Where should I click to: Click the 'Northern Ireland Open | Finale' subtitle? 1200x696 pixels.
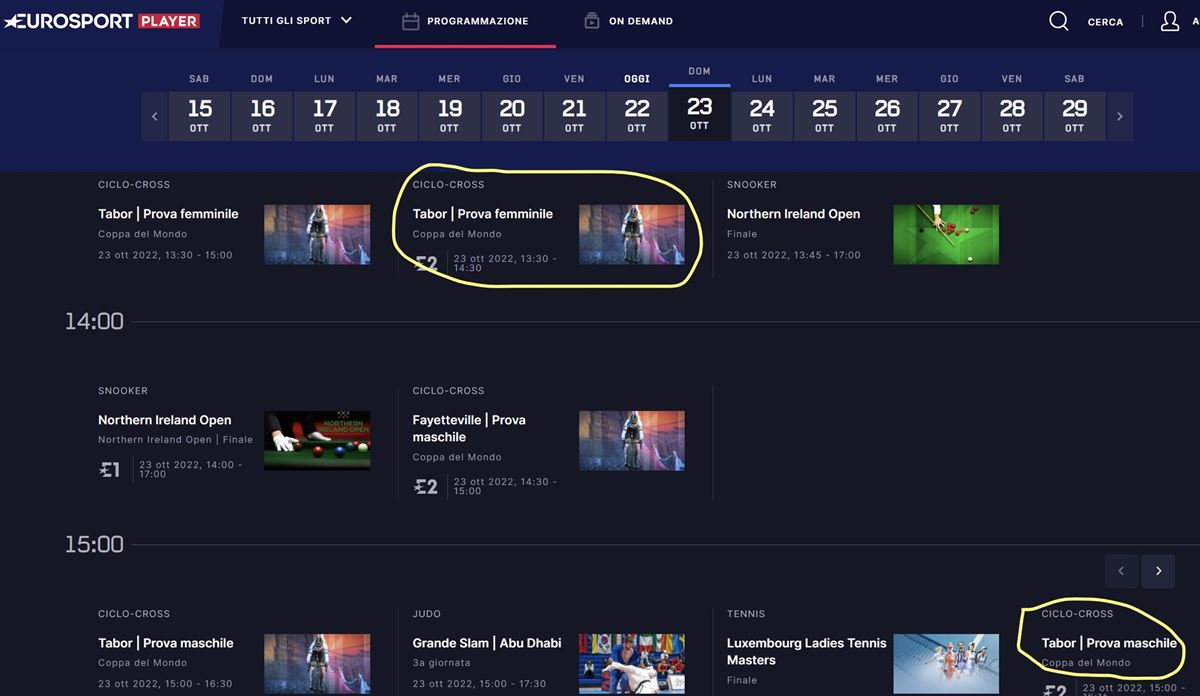(176, 440)
